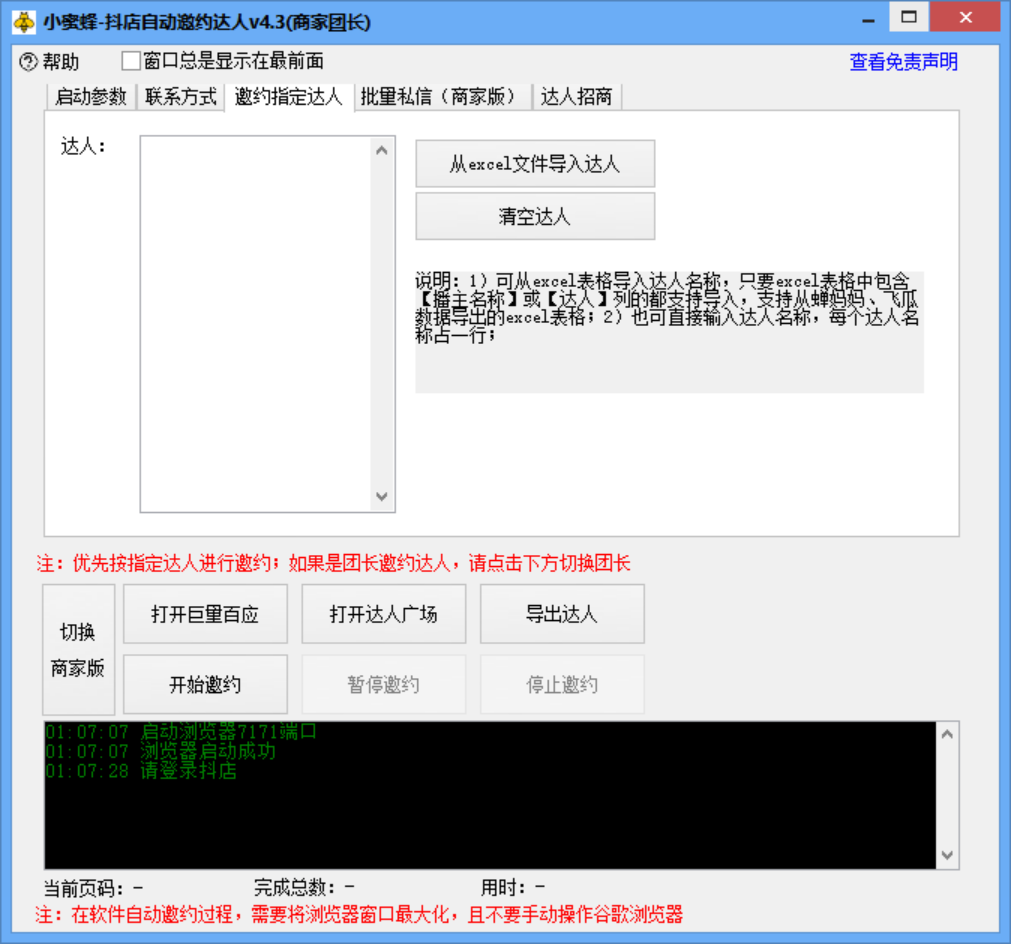Click 清空达人 to clear the talent list

(535, 216)
